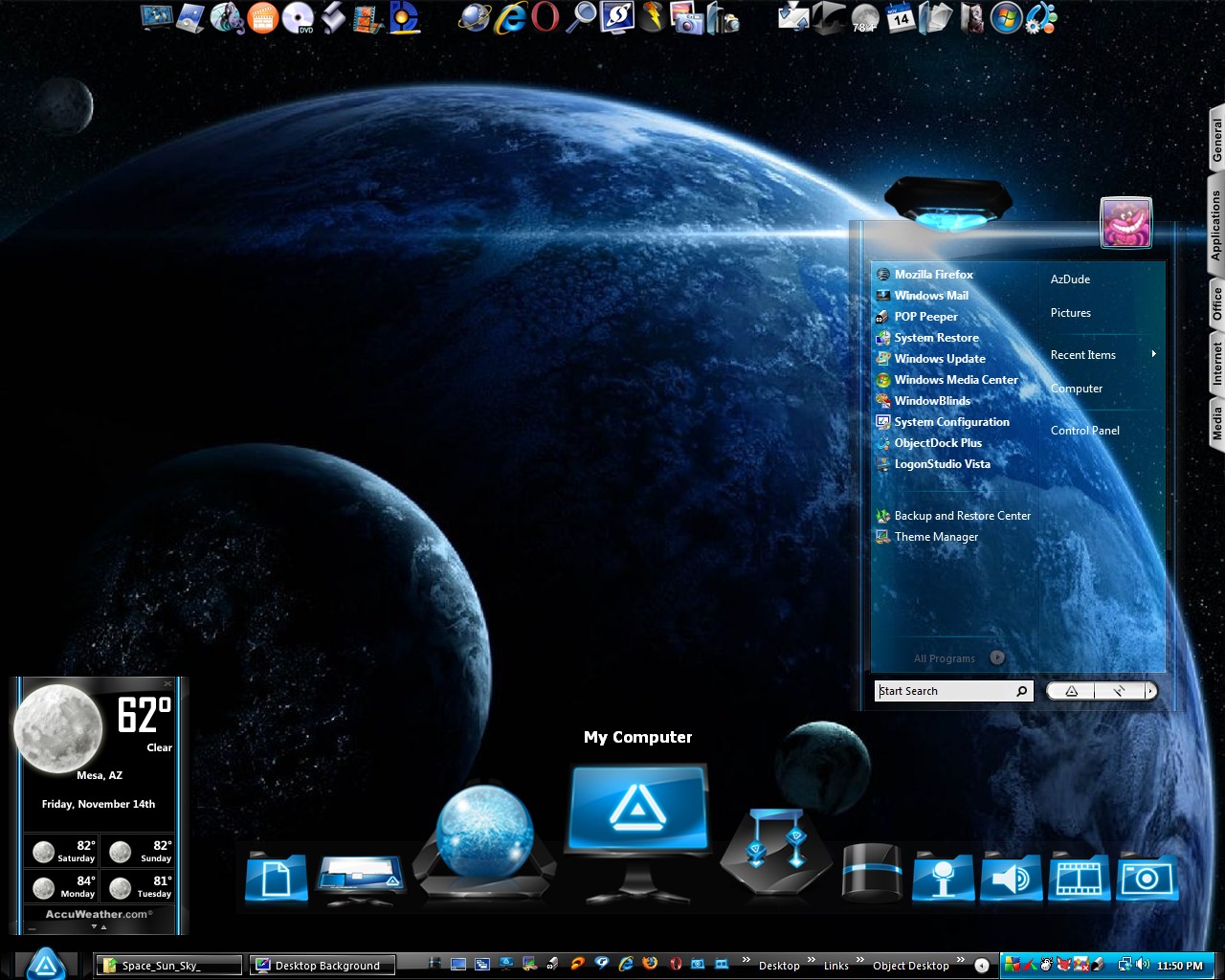Click the Start Search input field

953,691
